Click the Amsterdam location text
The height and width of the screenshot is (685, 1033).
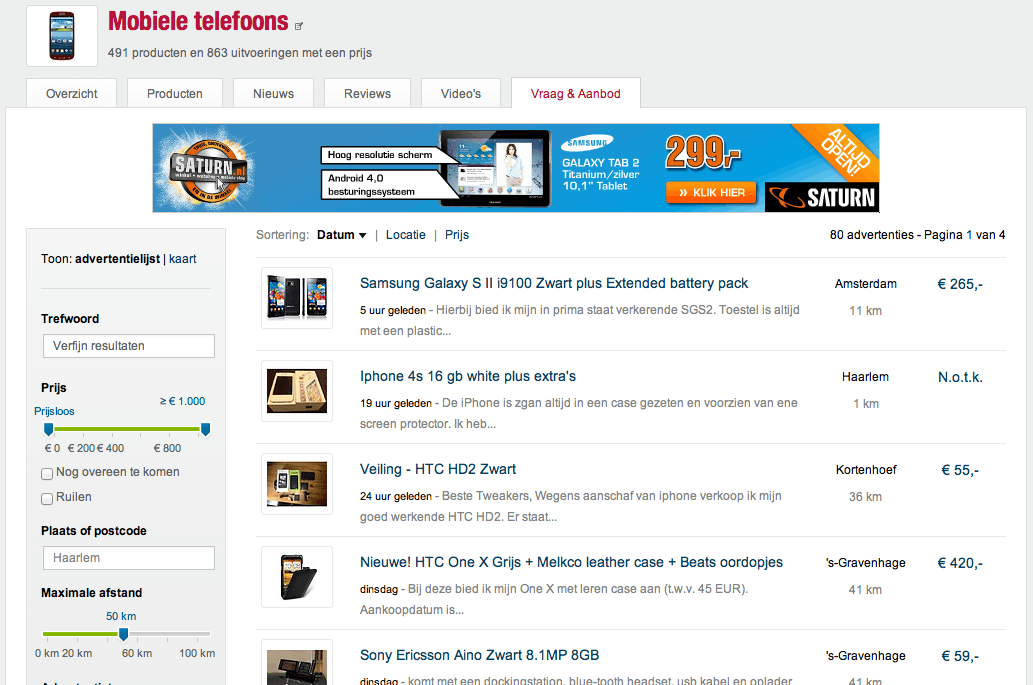(866, 284)
